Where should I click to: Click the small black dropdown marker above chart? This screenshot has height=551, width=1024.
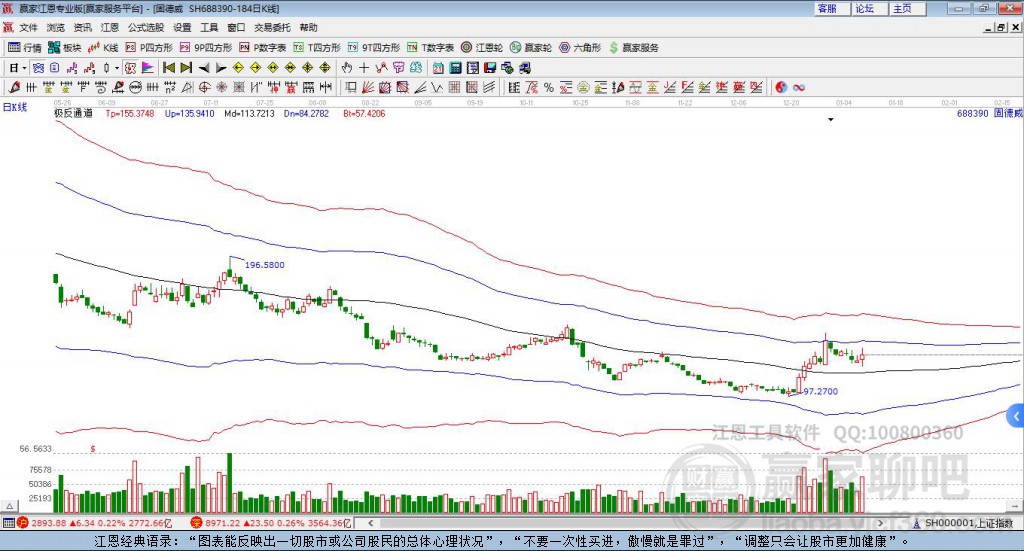[831, 120]
